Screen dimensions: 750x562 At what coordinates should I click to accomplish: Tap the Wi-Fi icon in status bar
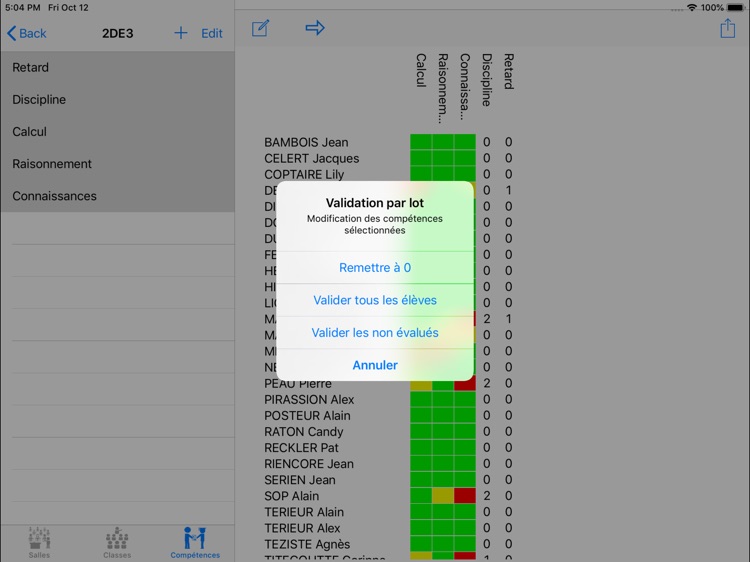point(692,8)
